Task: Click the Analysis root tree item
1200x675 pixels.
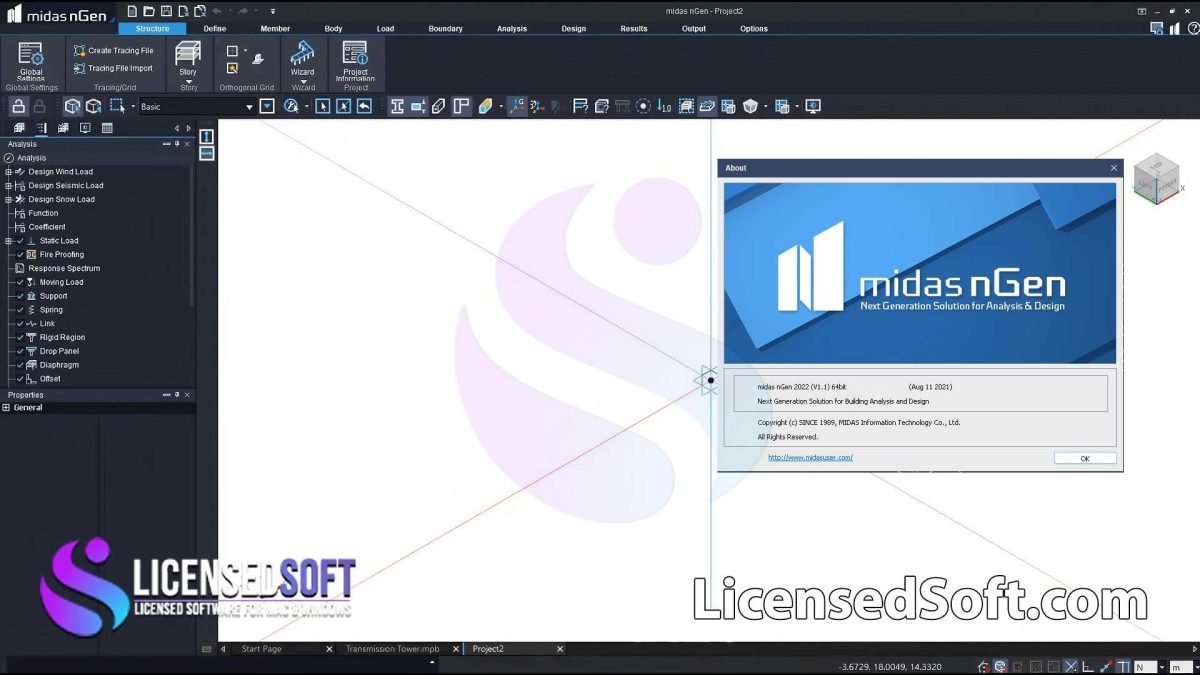Action: coord(31,158)
